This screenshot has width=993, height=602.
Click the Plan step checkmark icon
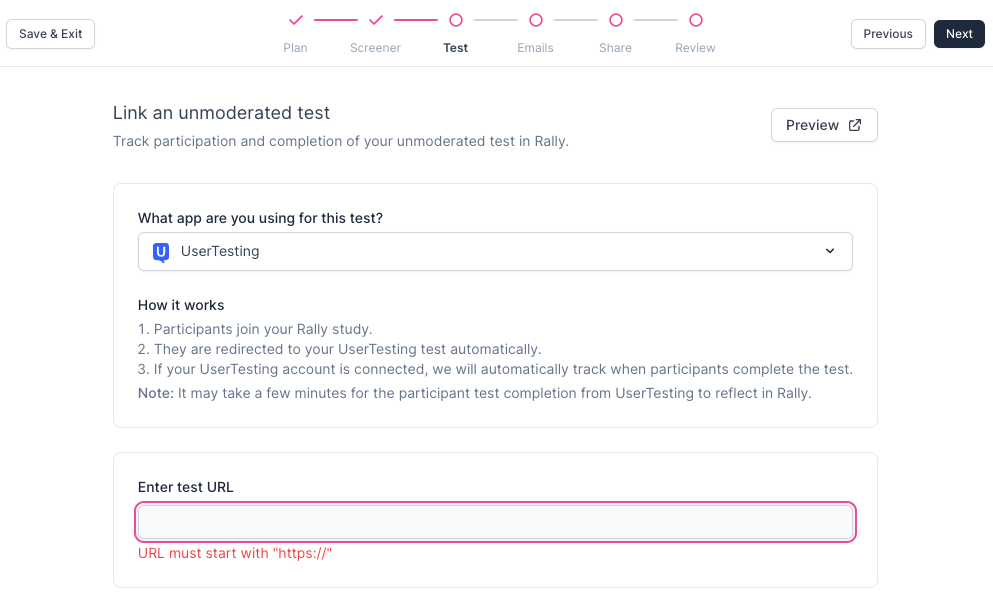tap(295, 20)
